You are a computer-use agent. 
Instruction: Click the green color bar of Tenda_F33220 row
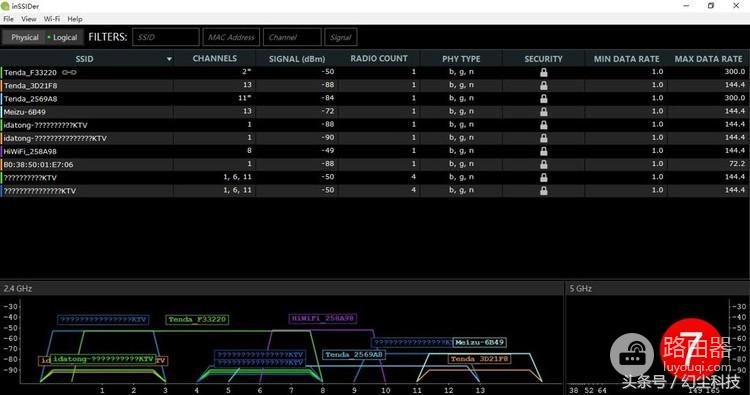(1, 72)
